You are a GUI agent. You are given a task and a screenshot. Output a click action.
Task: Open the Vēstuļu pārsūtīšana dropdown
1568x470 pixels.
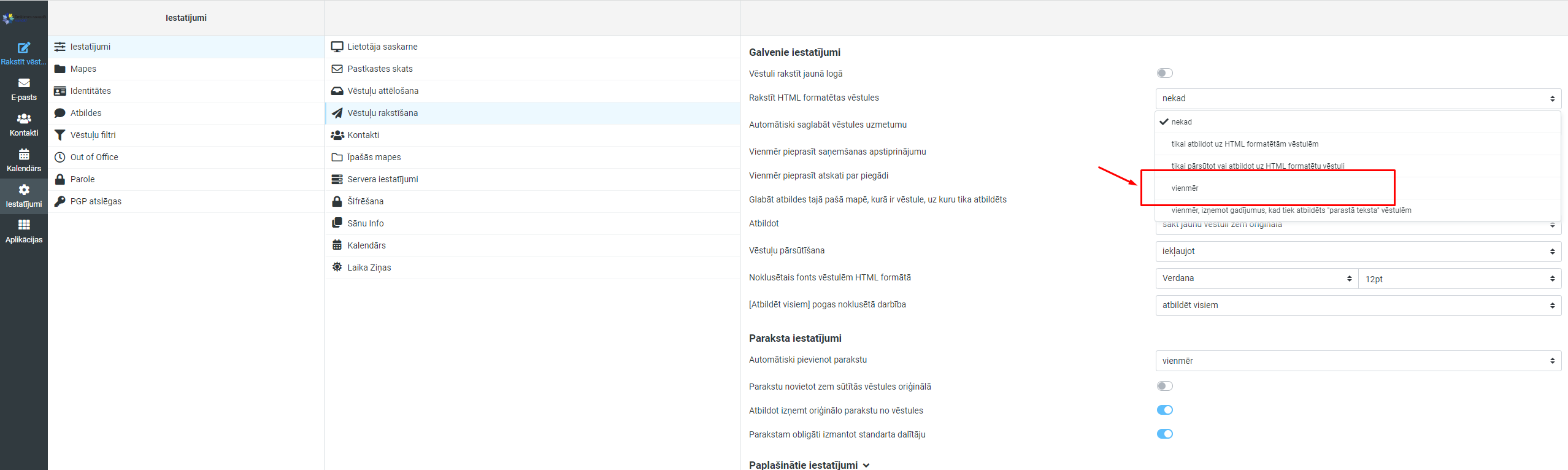tap(1358, 252)
